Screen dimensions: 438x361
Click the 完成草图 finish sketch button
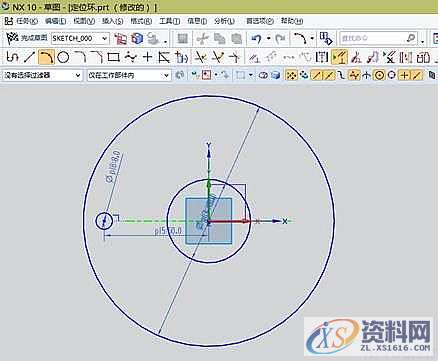pos(27,38)
